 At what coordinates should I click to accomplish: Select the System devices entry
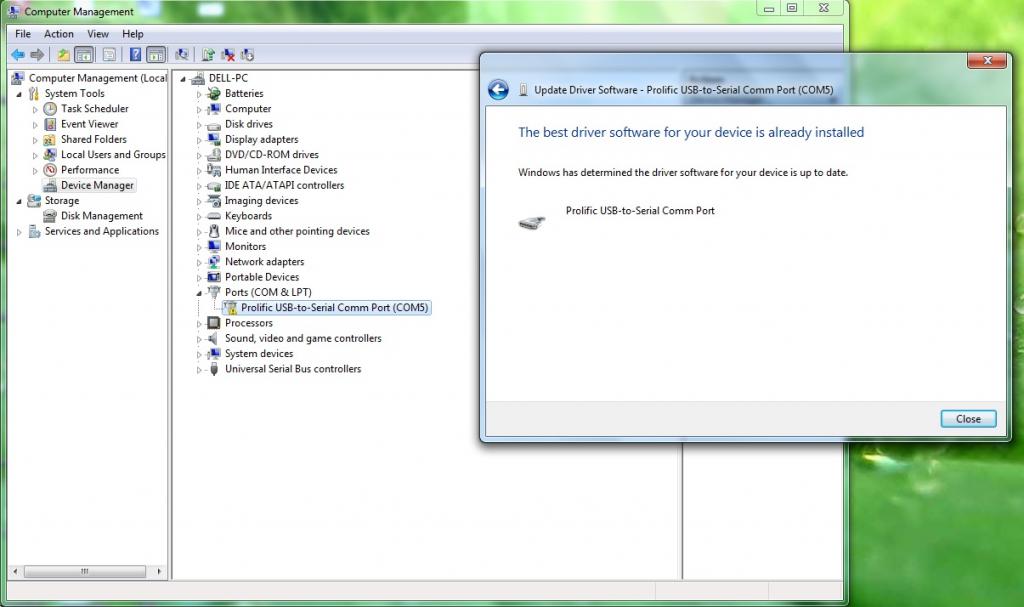pyautogui.click(x=259, y=353)
